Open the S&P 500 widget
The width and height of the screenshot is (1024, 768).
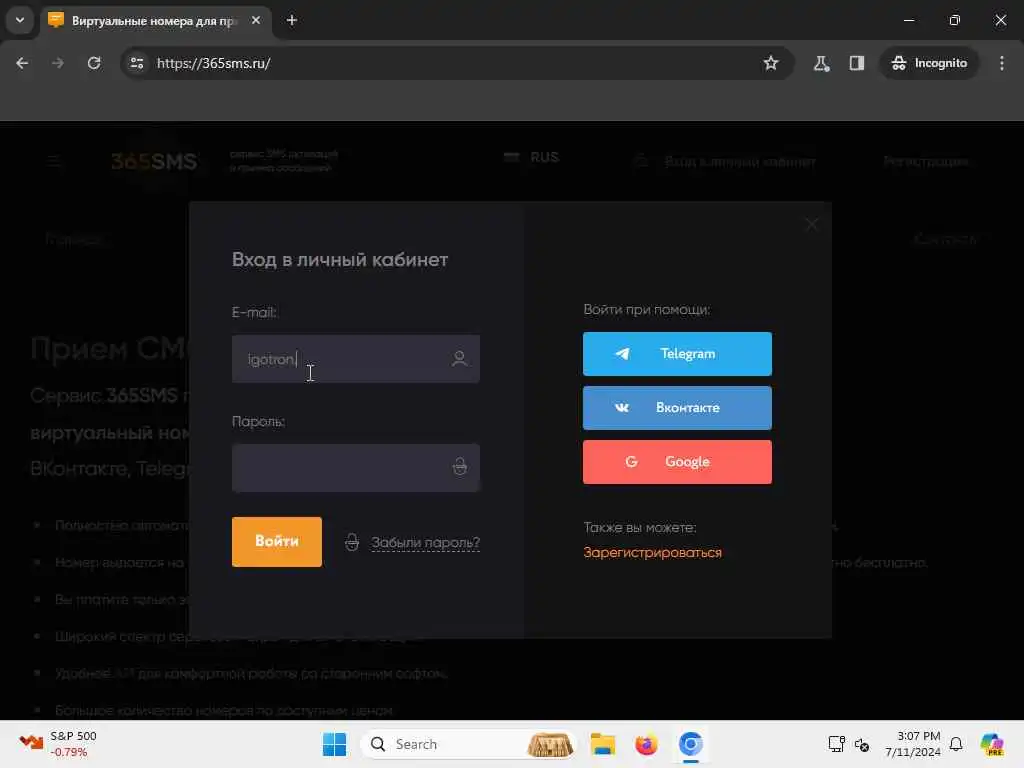click(58, 744)
